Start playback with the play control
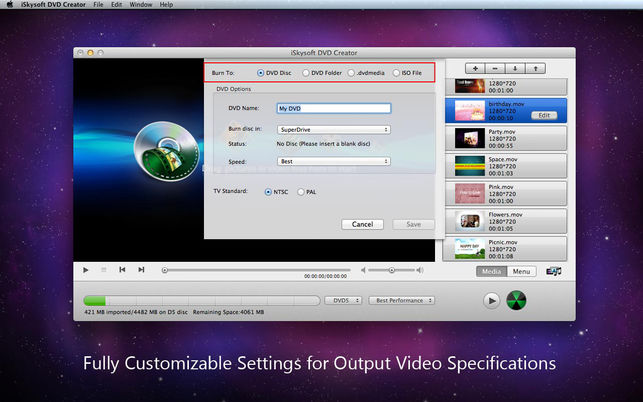This screenshot has height=402, width=643. [x=85, y=270]
